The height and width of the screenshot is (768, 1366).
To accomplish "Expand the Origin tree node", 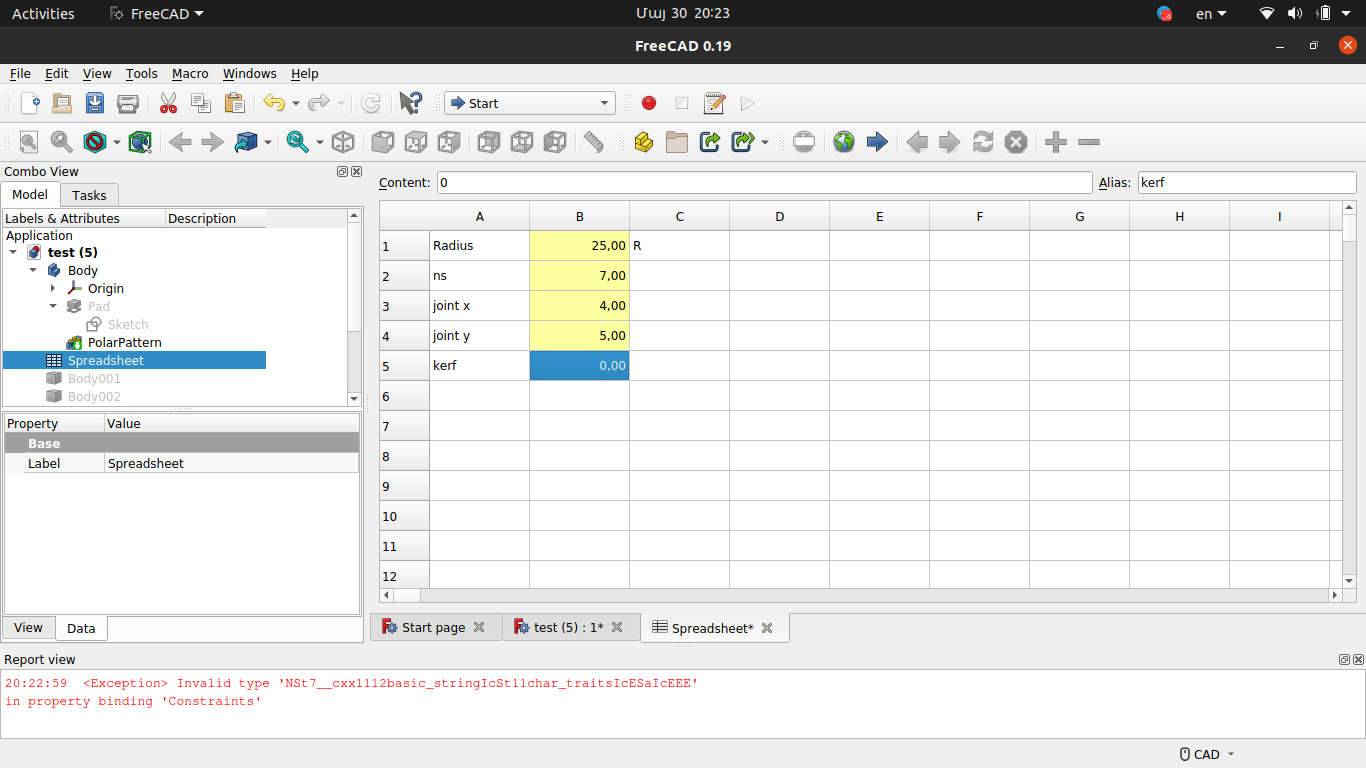I will [53, 289].
